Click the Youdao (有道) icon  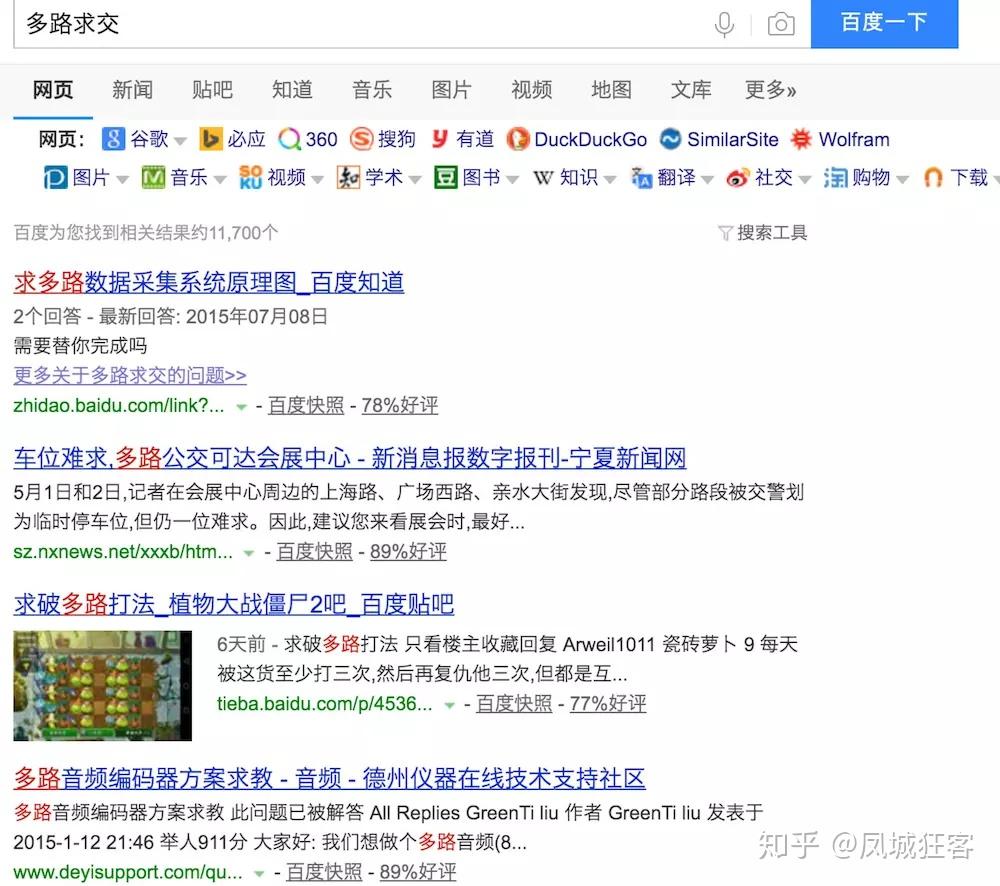(x=439, y=138)
